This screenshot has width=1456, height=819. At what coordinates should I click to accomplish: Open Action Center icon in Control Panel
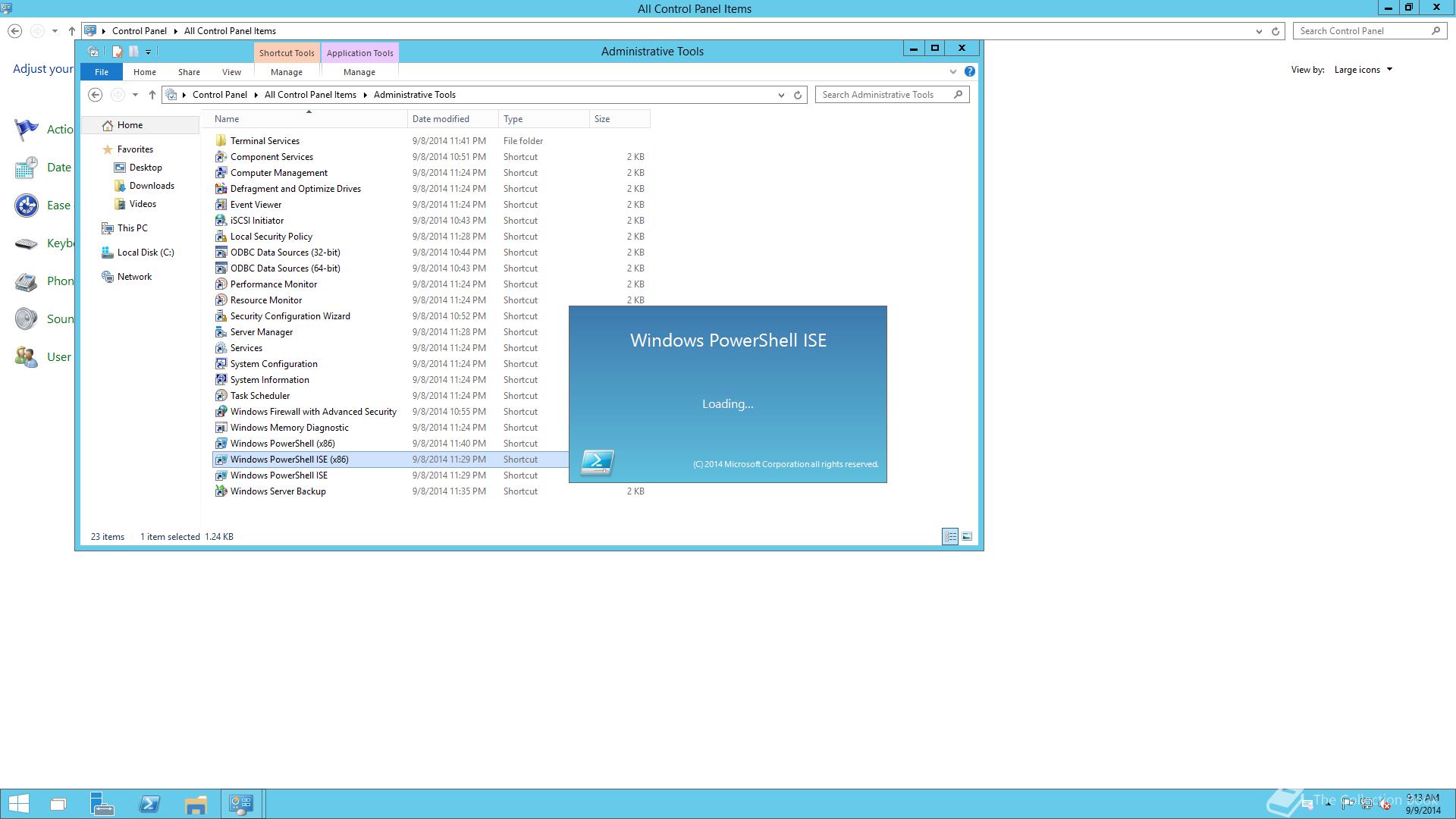pyautogui.click(x=27, y=130)
